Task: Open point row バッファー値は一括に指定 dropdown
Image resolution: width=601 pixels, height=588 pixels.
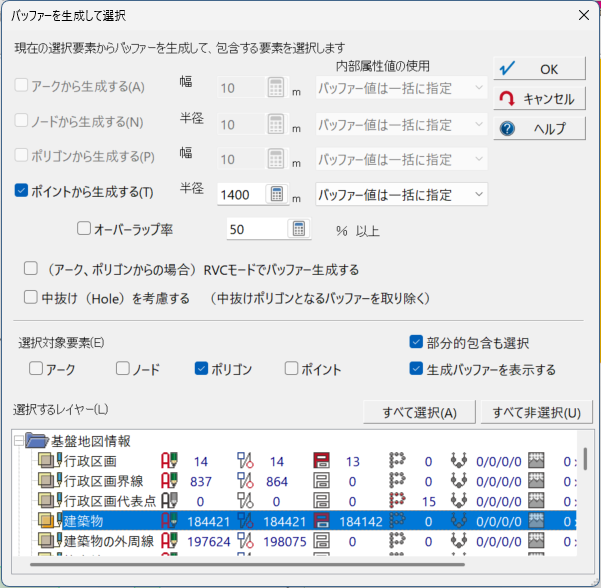Action: (401, 194)
